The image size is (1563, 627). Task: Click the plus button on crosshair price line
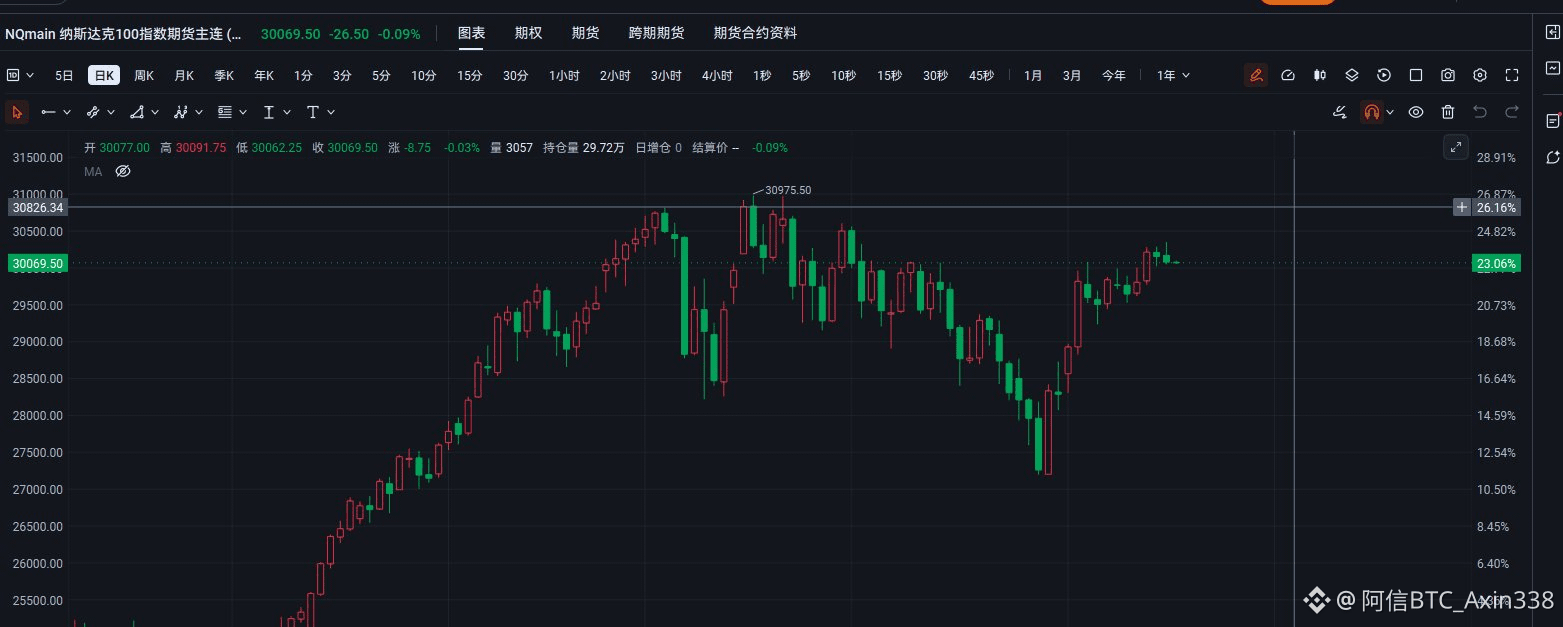[1461, 207]
